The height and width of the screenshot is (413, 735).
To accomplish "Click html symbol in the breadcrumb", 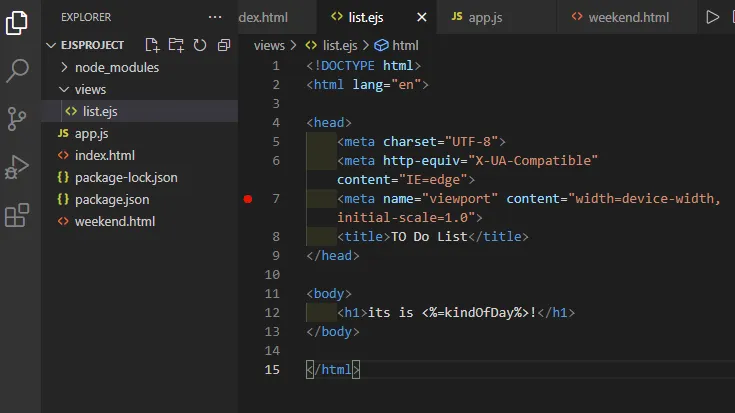I will point(405,45).
